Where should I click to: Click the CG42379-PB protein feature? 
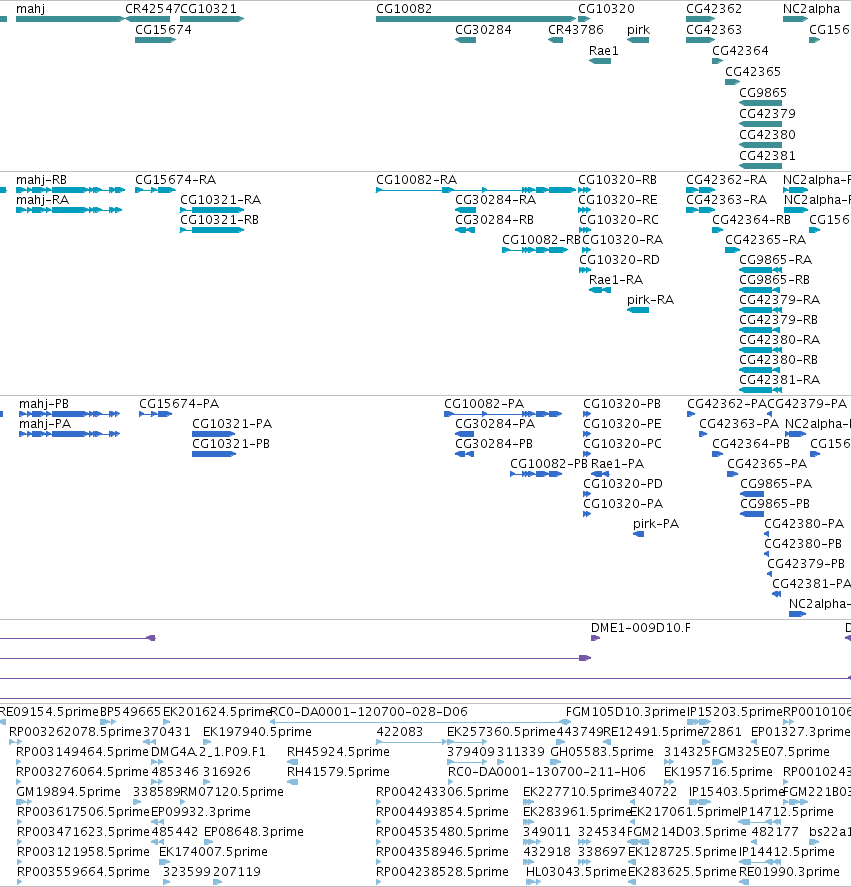(769, 574)
